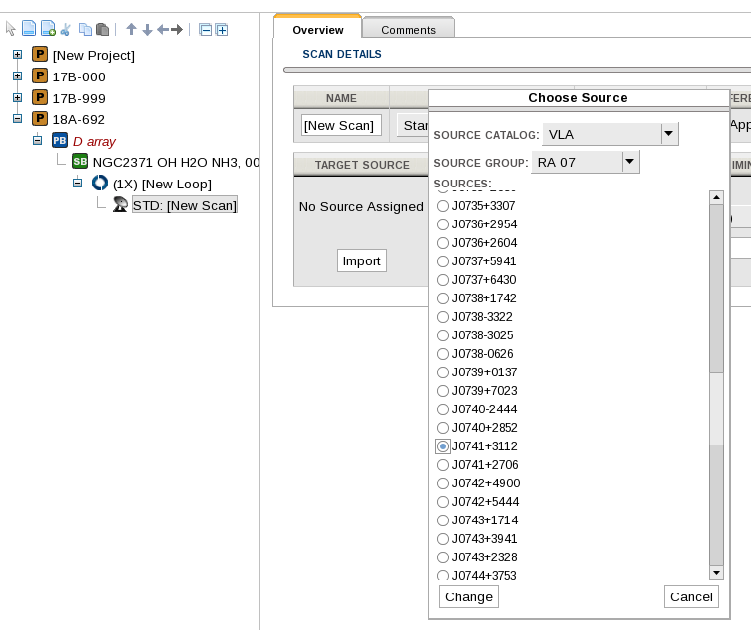
Task: Switch to the Comments tab
Action: tap(408, 30)
